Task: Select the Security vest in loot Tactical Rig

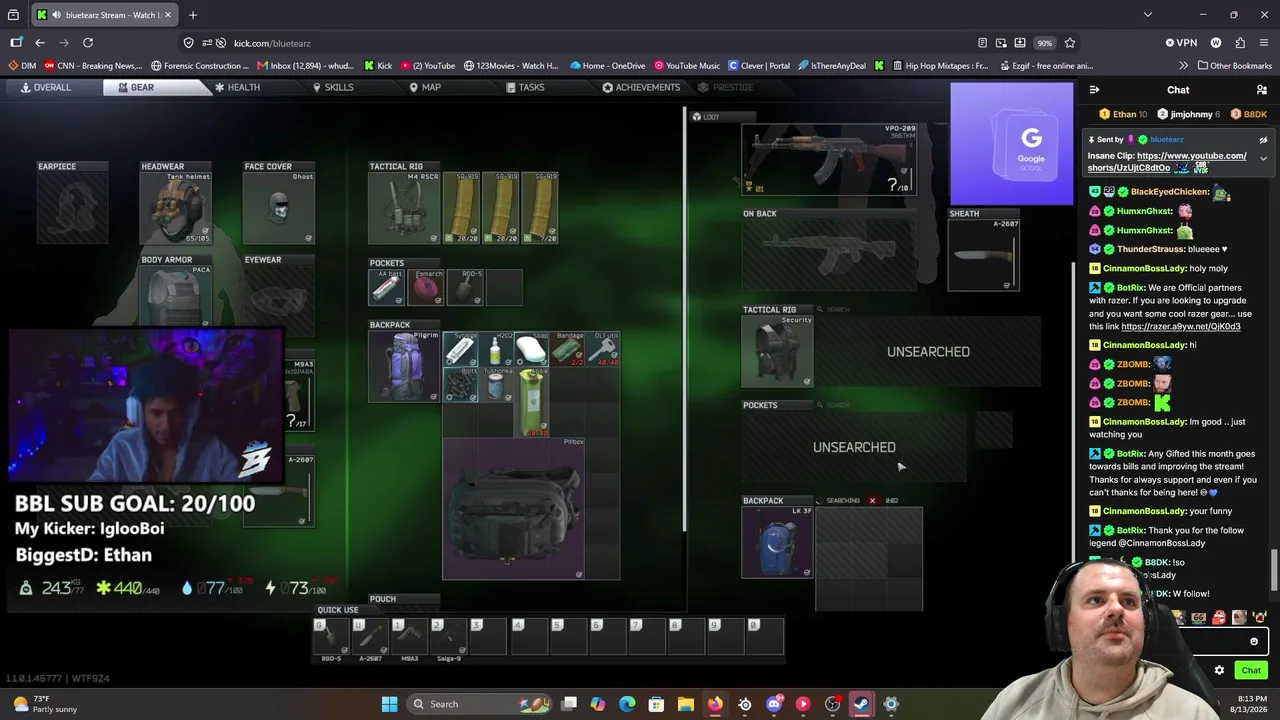Action: tap(778, 351)
